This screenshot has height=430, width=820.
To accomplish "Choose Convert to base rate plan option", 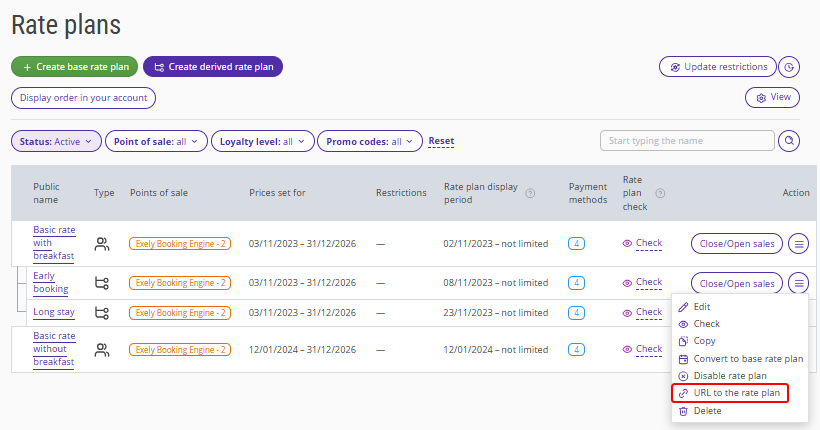I will (x=741, y=359).
